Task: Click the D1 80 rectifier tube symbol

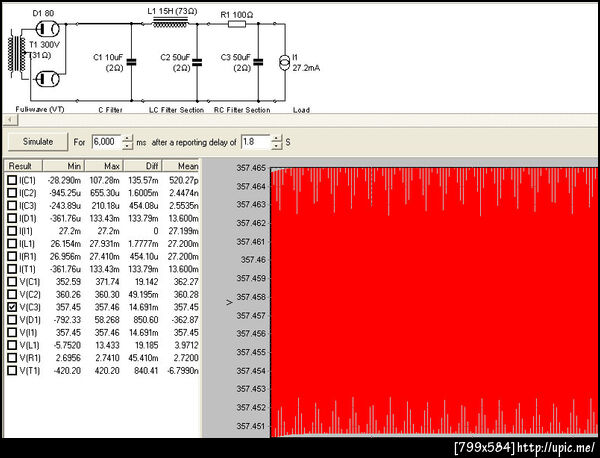Action: pos(47,29)
